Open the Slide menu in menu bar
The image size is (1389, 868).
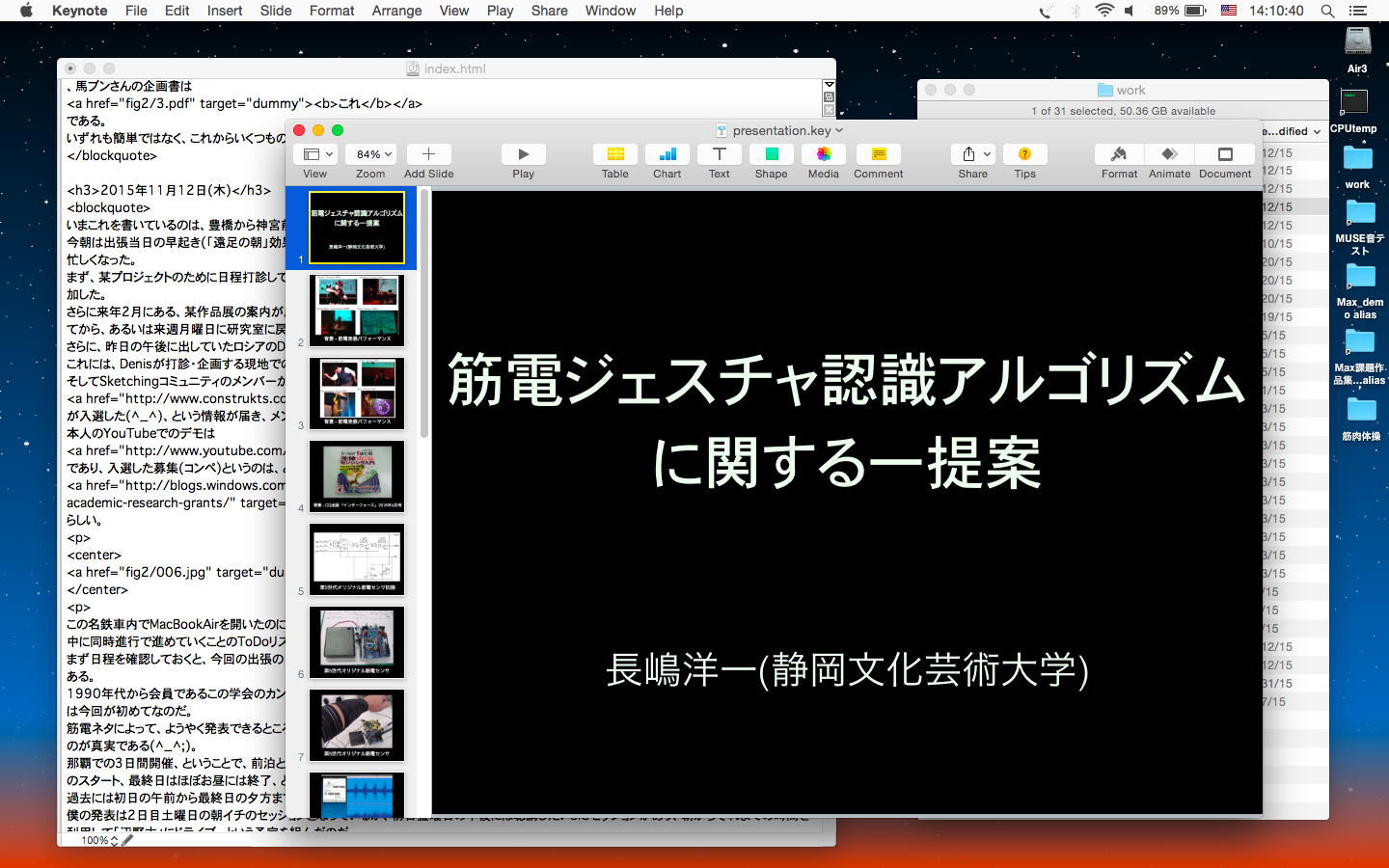275,11
